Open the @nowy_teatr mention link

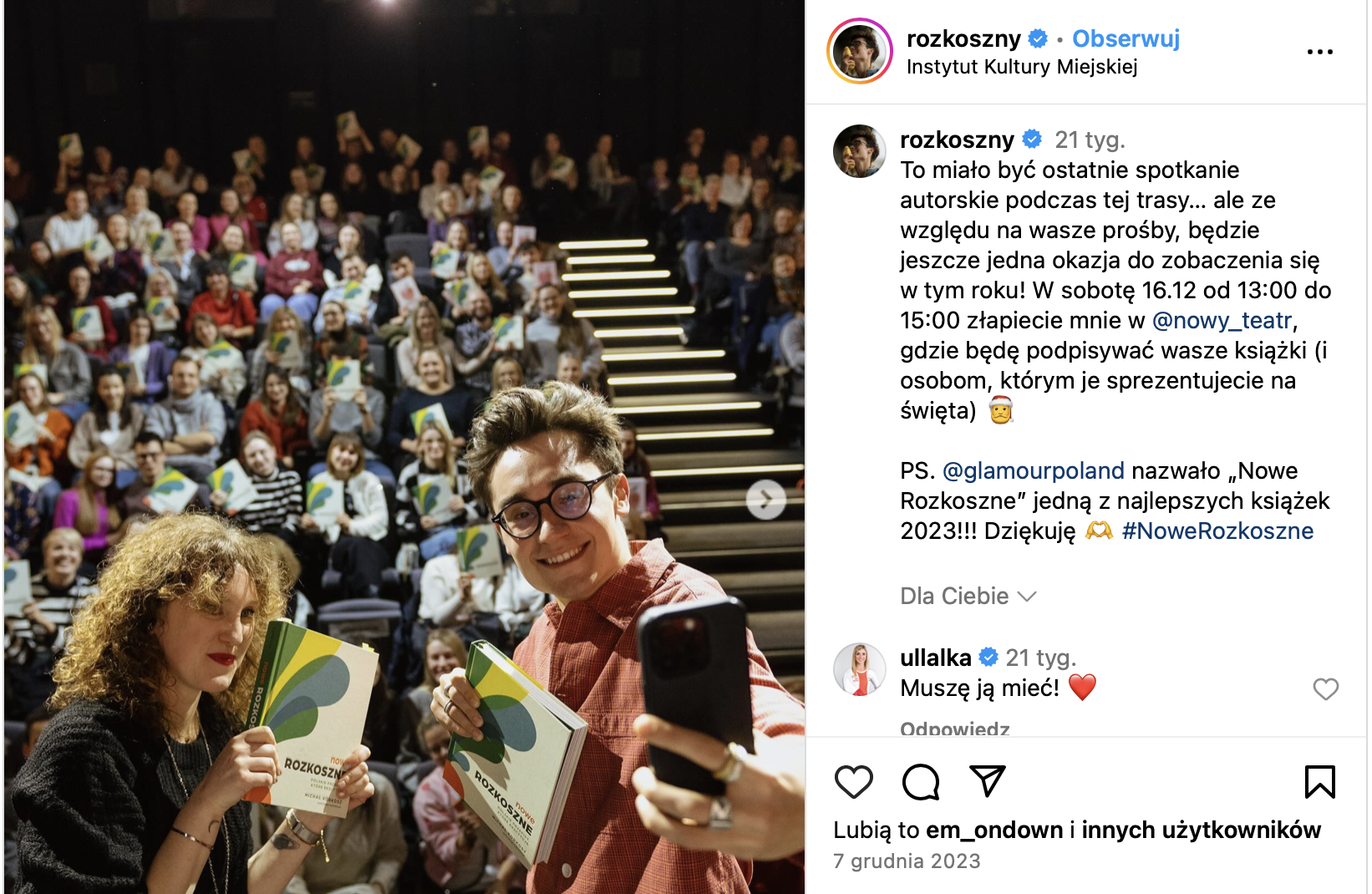click(1222, 320)
